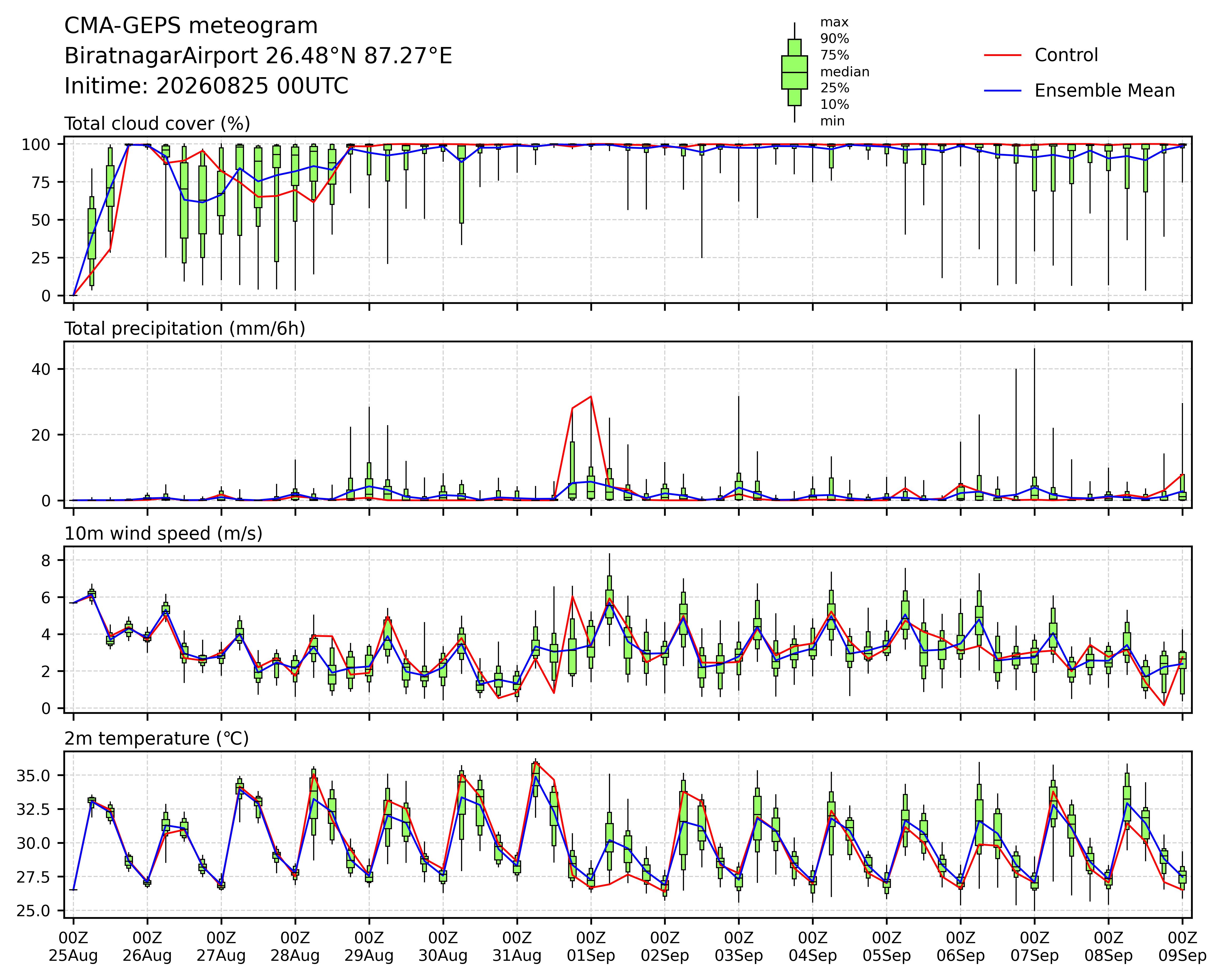Click the 05Sep 00Z axis label

pyautogui.click(x=887, y=947)
